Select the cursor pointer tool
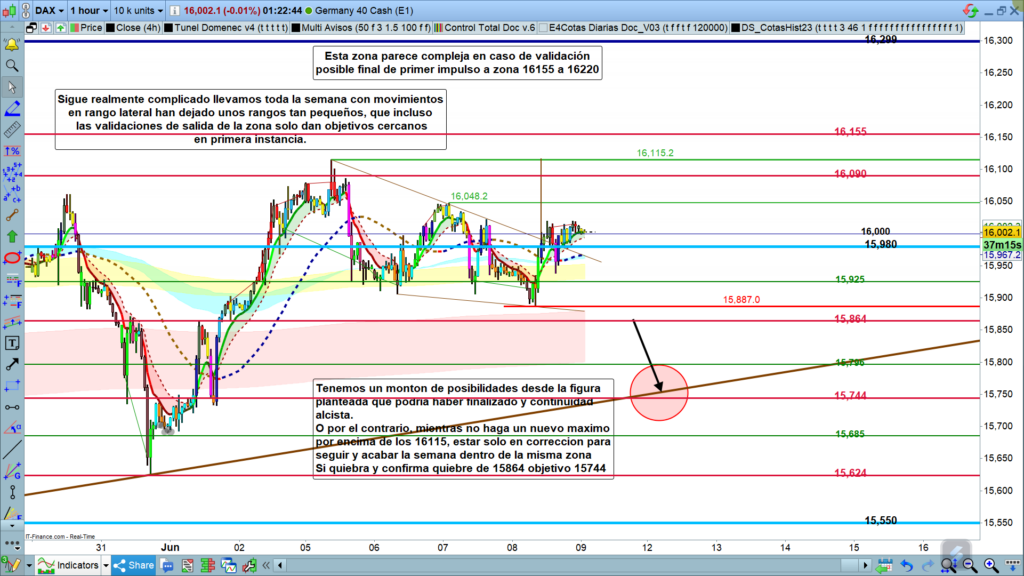Screen dimensions: 1024x576 point(12,87)
